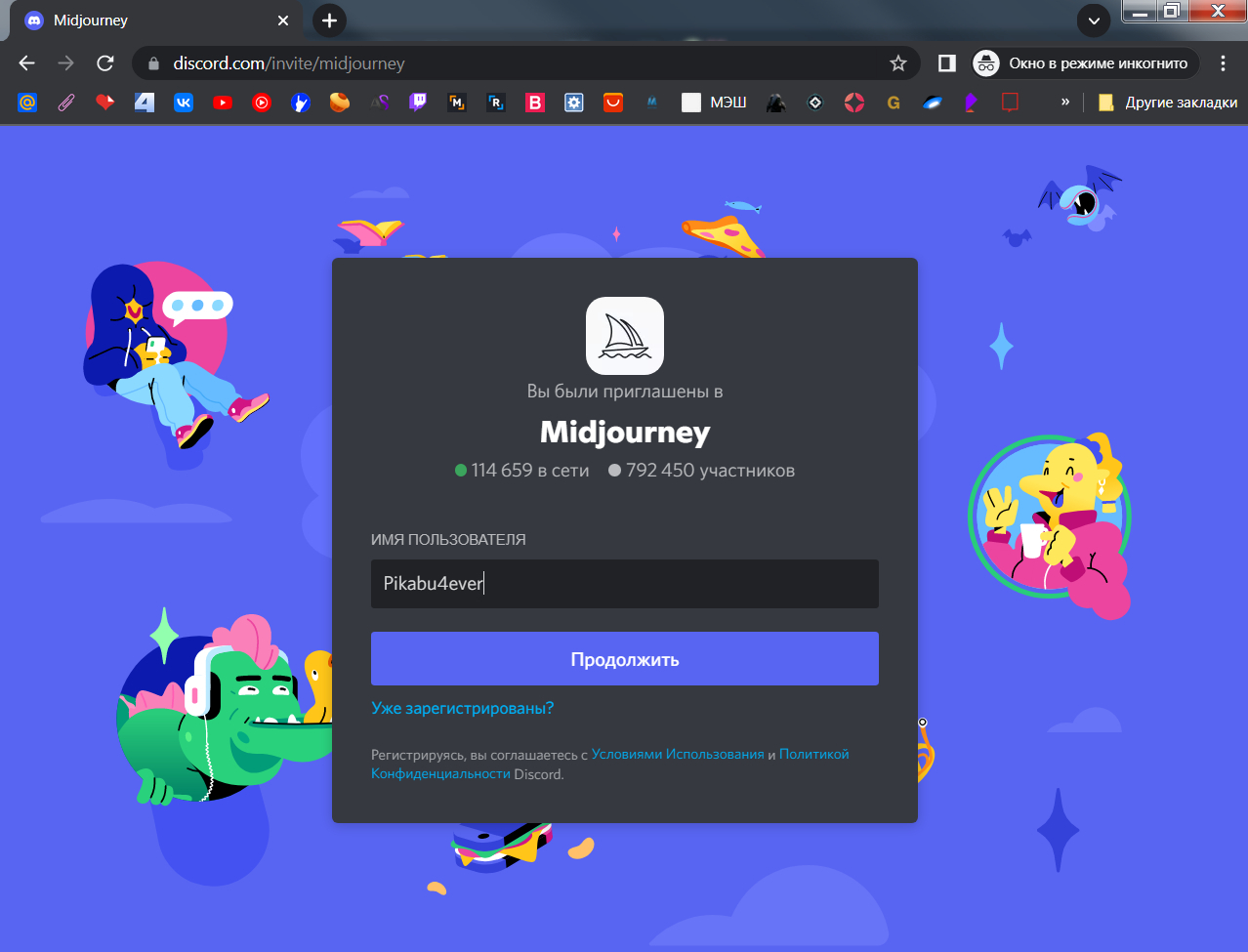Click the Продолжить button
The width and height of the screenshot is (1248, 952).
625,659
